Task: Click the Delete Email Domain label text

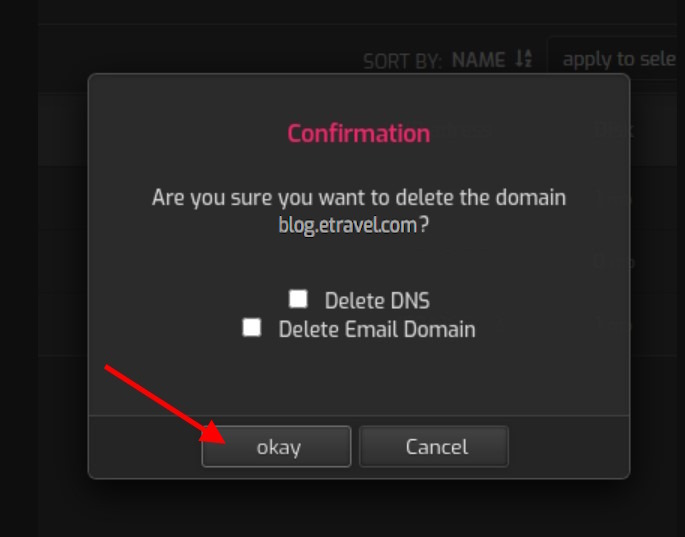Action: [x=377, y=329]
